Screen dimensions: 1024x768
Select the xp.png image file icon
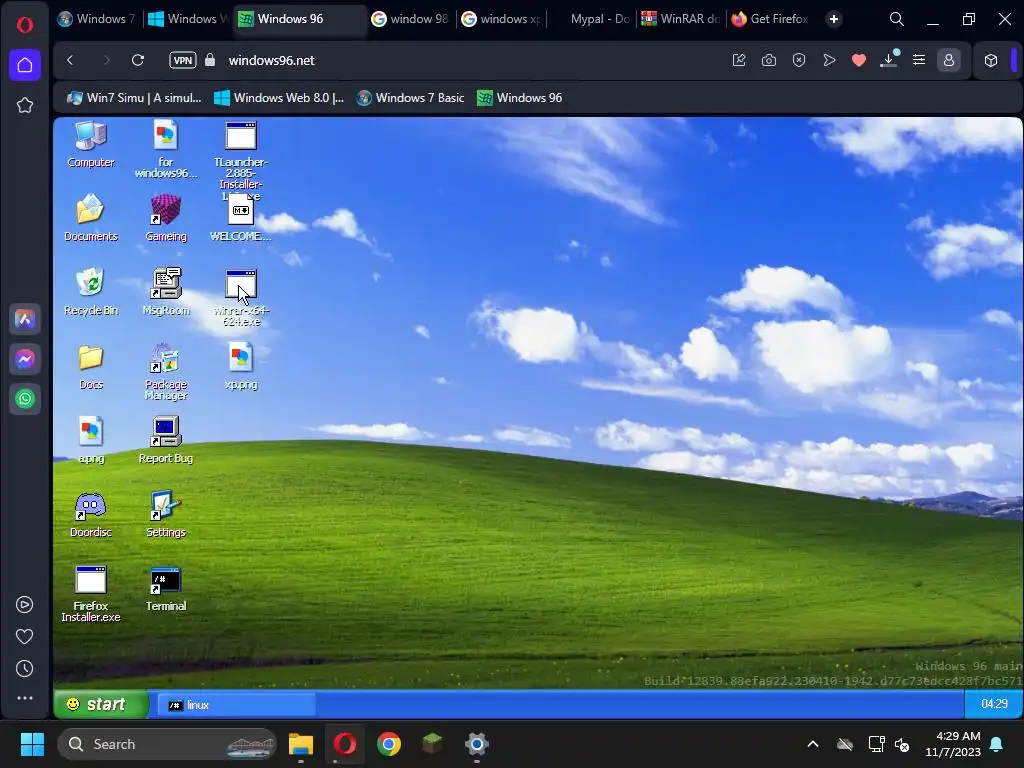(x=241, y=366)
